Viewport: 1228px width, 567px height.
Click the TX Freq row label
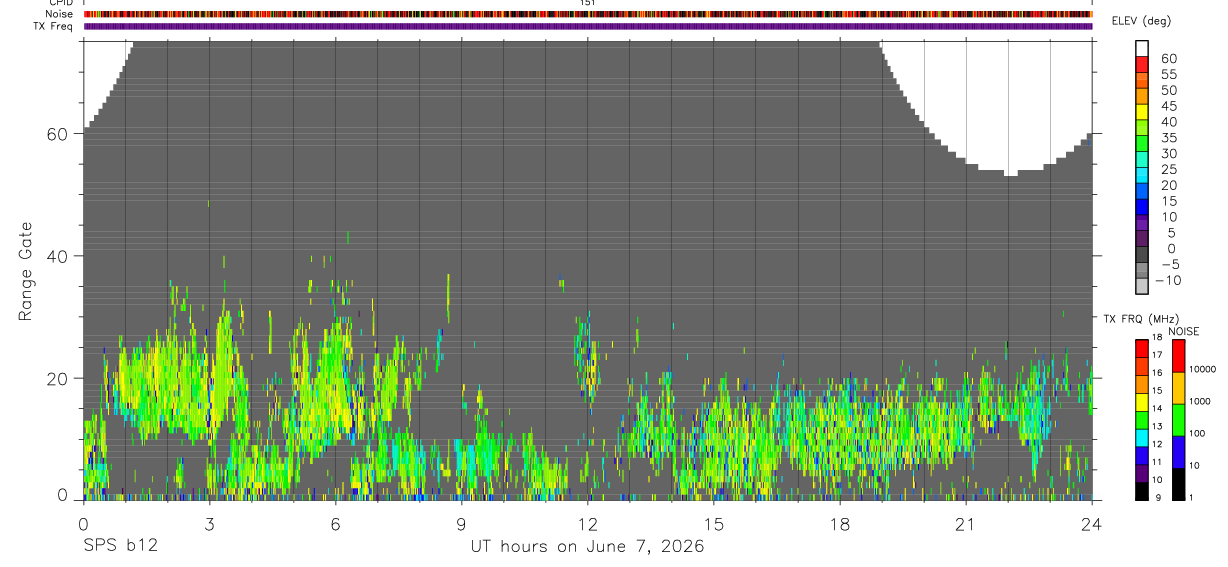click(x=53, y=26)
